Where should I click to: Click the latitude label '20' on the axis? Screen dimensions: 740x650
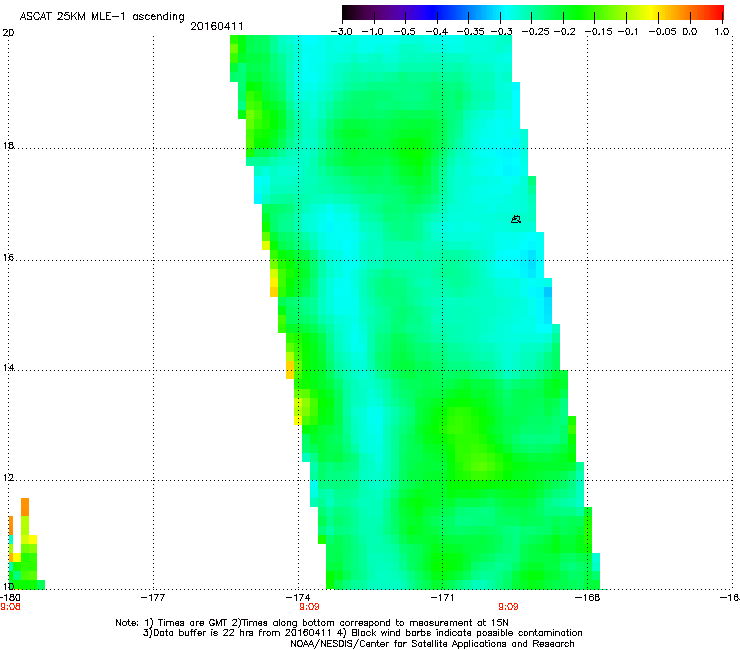pos(8,33)
